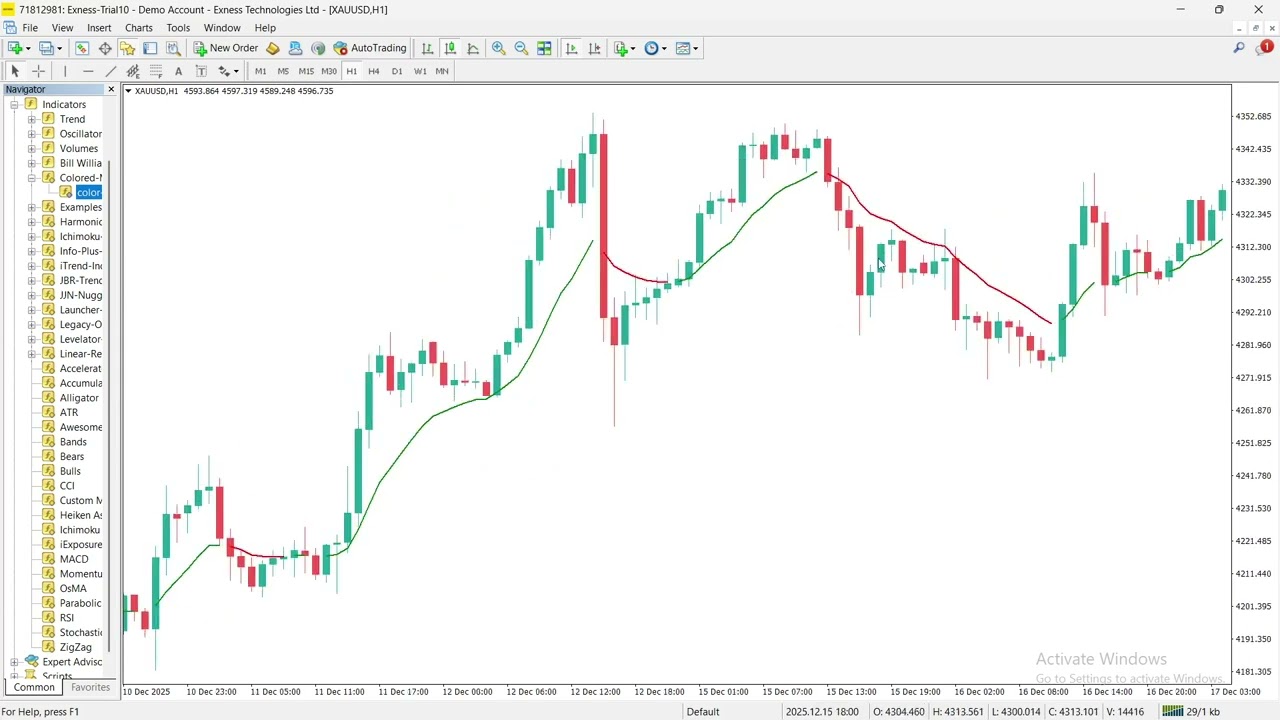Switch to the Favorites tab in Navigator
Viewport: 1280px width, 720px height.
(x=90, y=687)
